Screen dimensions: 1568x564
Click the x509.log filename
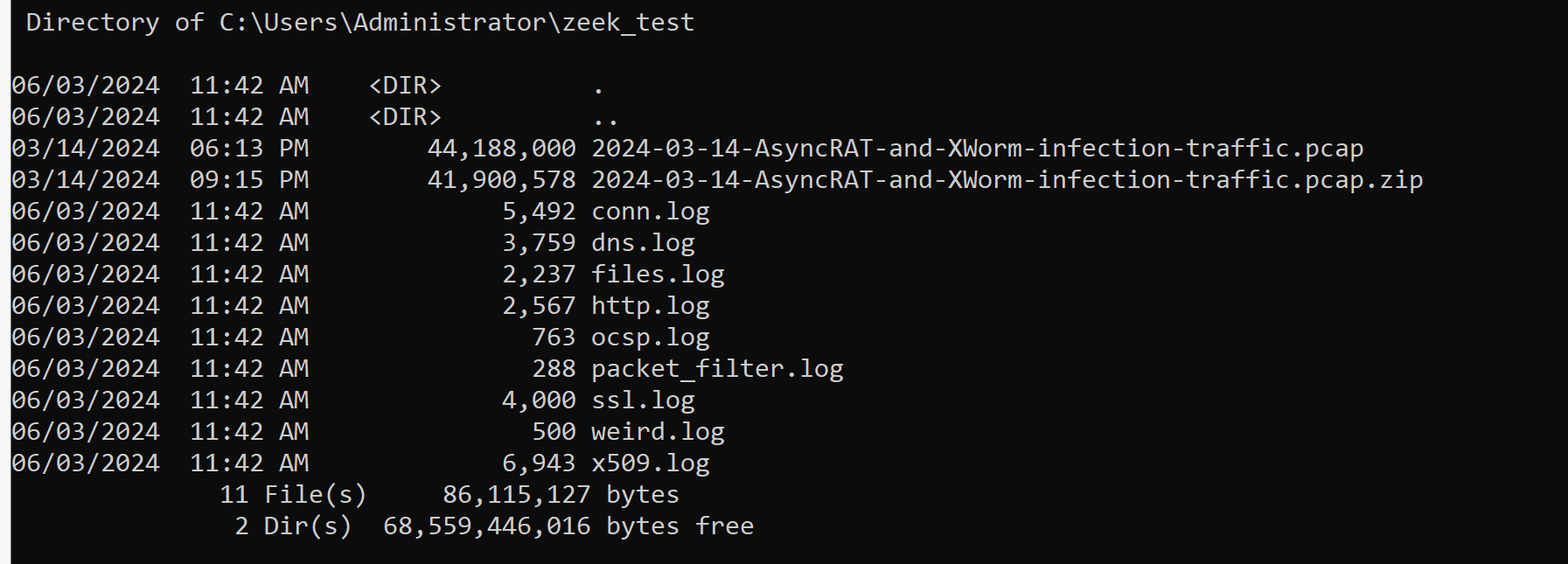coord(651,463)
